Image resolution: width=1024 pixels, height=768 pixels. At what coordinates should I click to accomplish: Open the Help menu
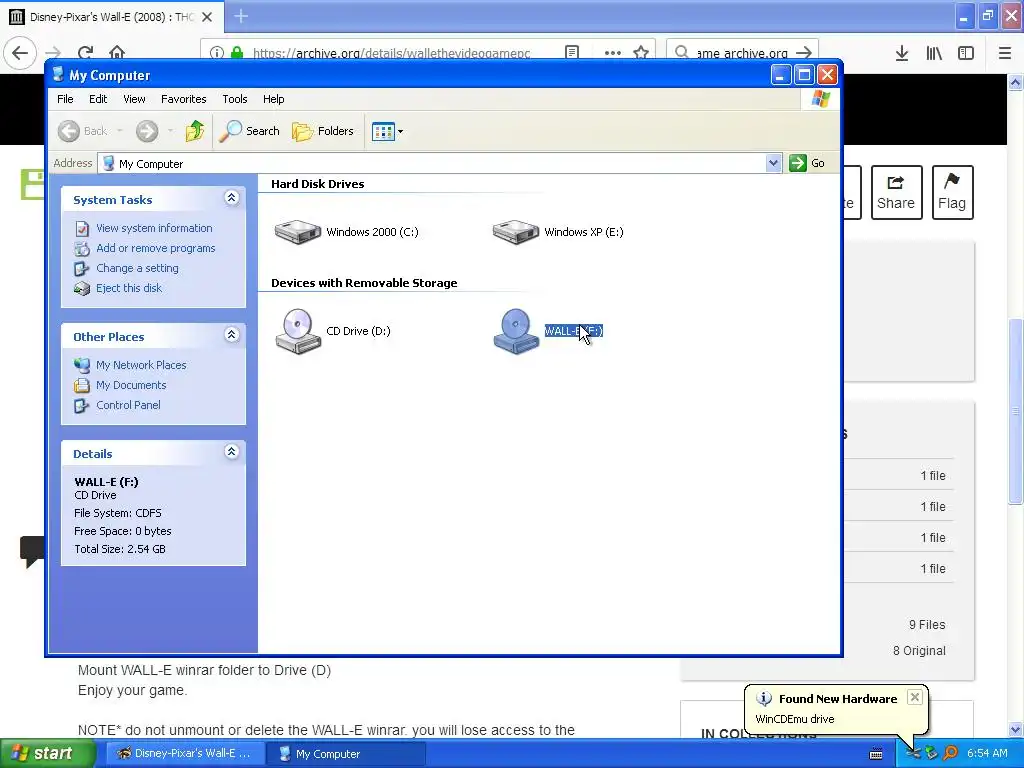[x=274, y=99]
